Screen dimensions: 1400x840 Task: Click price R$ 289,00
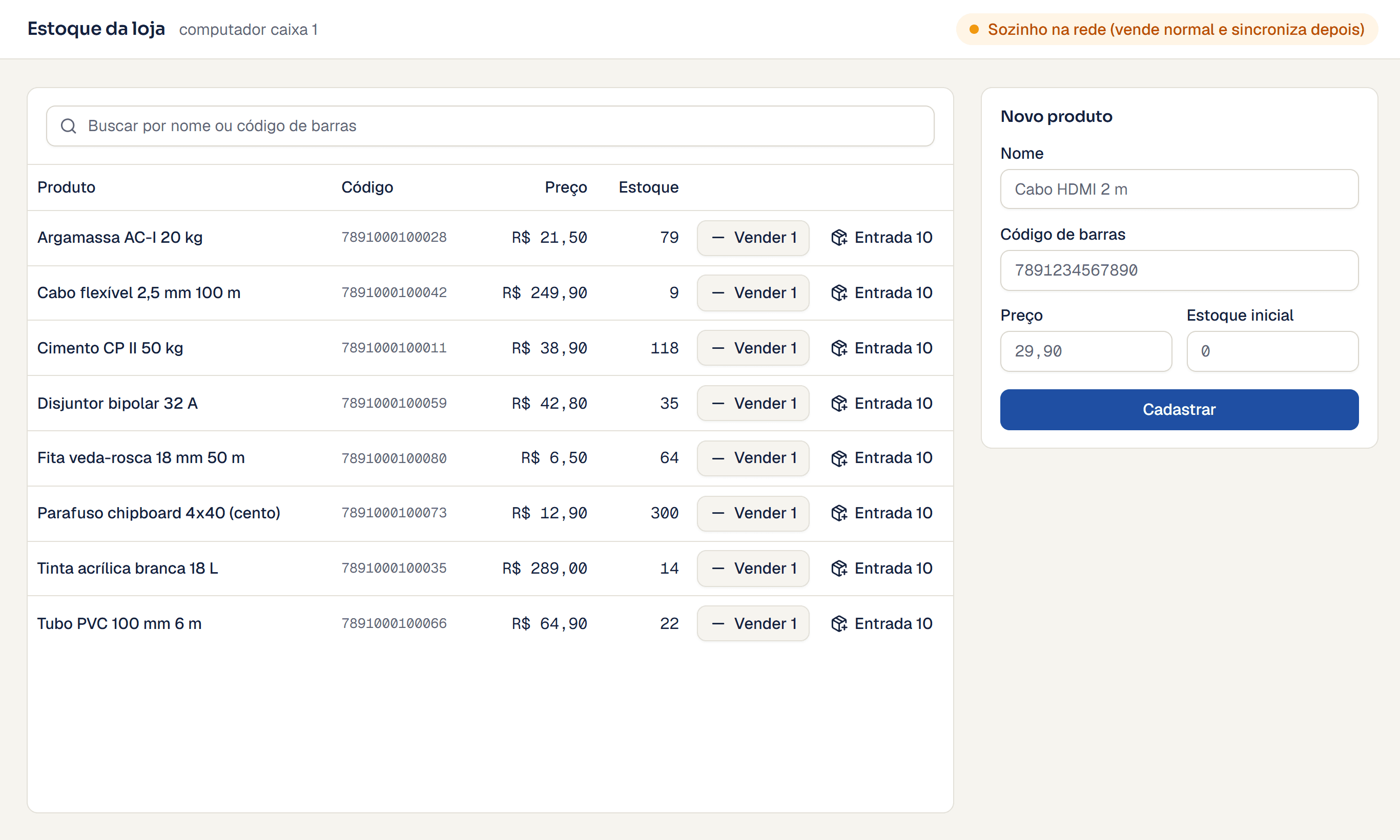point(545,569)
